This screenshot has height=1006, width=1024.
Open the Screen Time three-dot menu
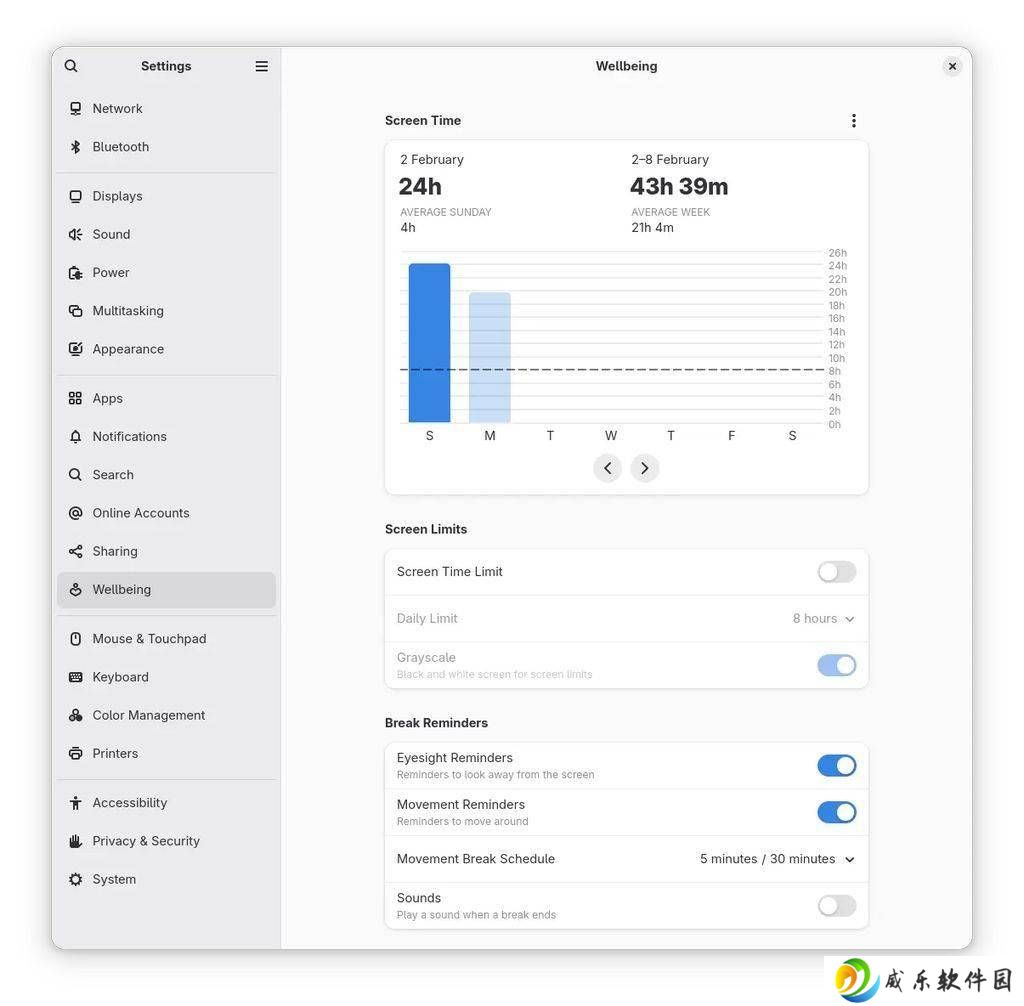[x=853, y=120]
